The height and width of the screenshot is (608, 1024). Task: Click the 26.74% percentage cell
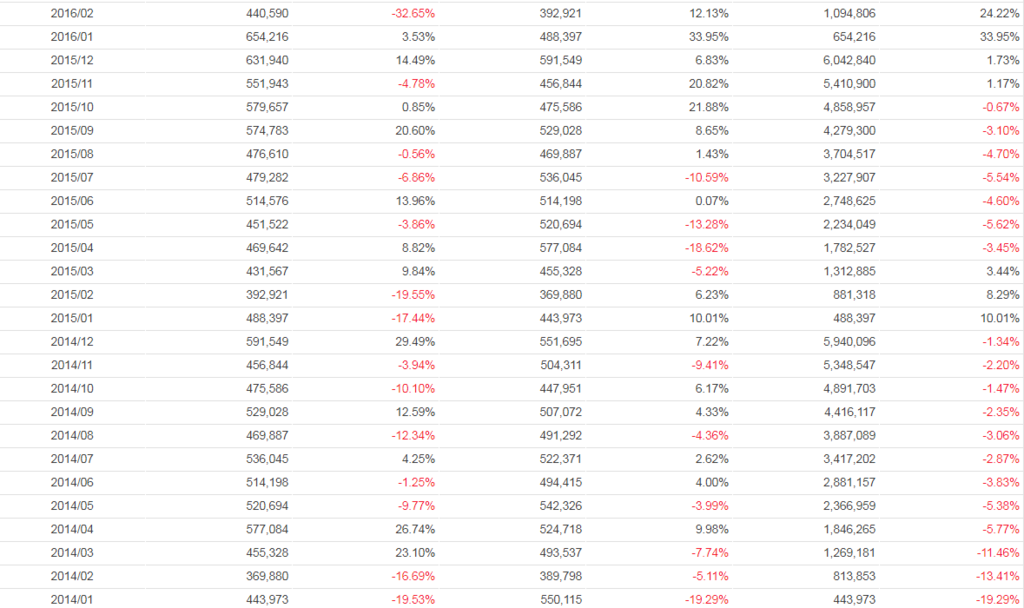[x=416, y=529]
